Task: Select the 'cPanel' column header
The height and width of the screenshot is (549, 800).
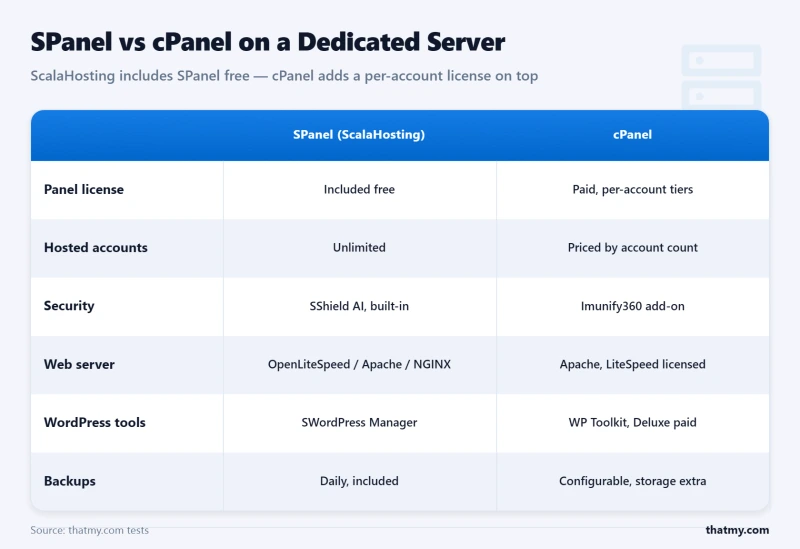Action: (632, 135)
